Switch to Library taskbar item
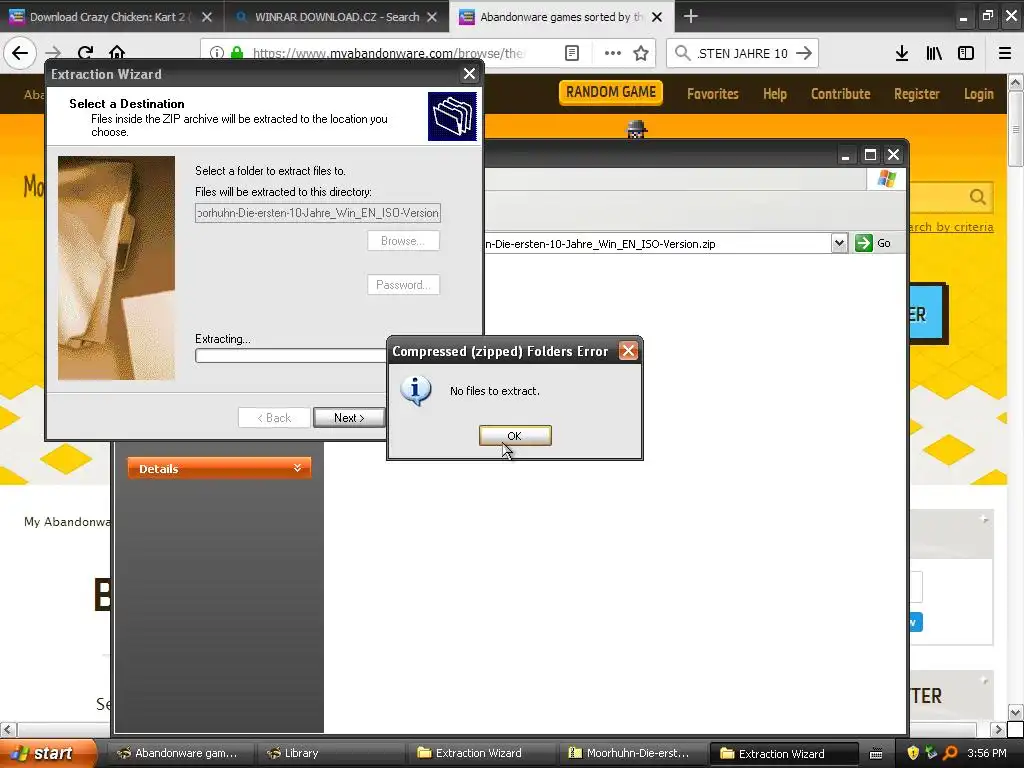This screenshot has height=768, width=1024. [x=330, y=753]
